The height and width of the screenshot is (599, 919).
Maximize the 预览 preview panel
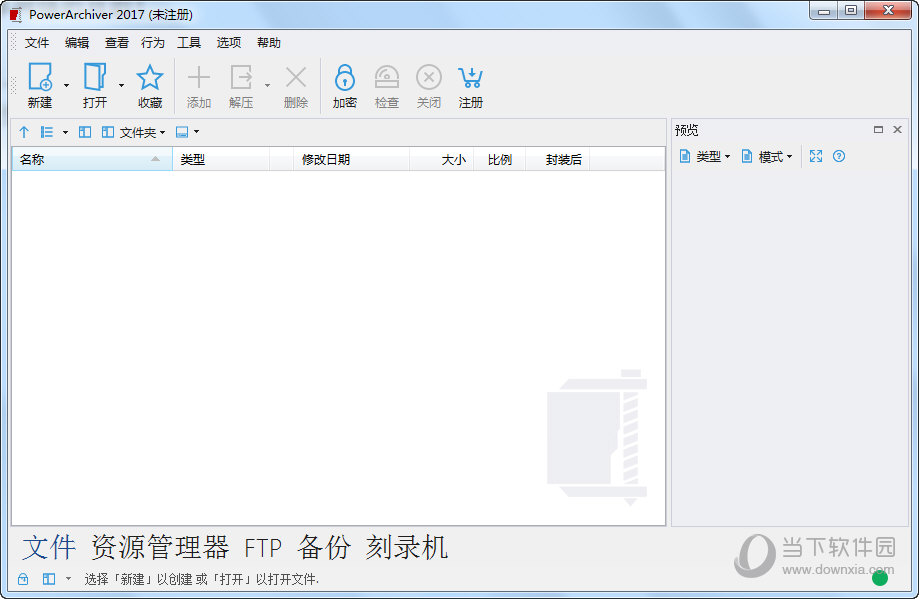pos(878,130)
